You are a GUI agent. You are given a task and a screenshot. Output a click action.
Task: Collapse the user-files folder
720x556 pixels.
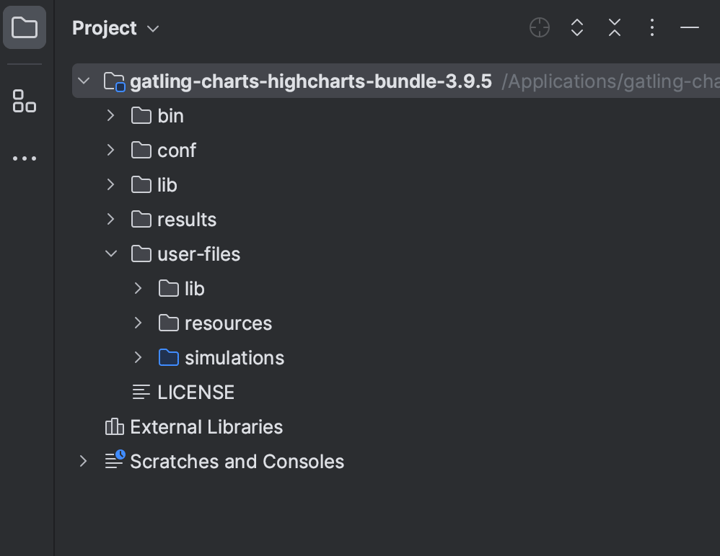coord(111,253)
